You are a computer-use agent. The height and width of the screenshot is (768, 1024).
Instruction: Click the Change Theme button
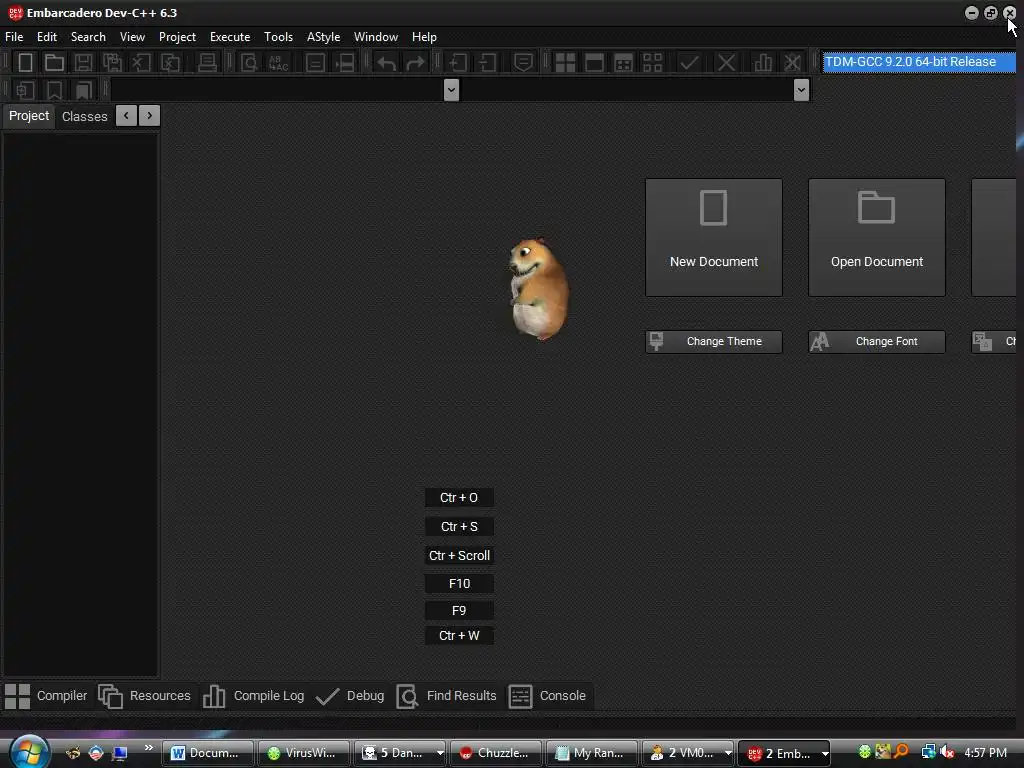[714, 342]
